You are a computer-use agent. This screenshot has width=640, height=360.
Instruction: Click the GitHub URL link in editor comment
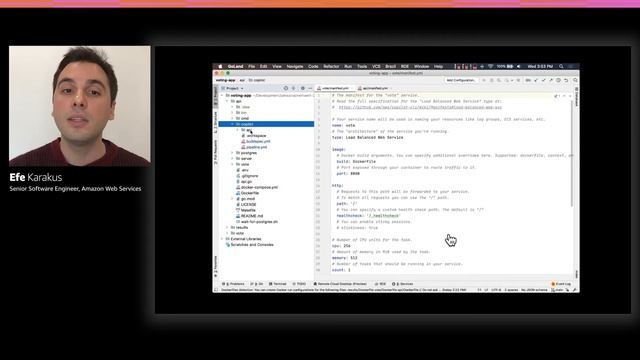pyautogui.click(x=420, y=107)
